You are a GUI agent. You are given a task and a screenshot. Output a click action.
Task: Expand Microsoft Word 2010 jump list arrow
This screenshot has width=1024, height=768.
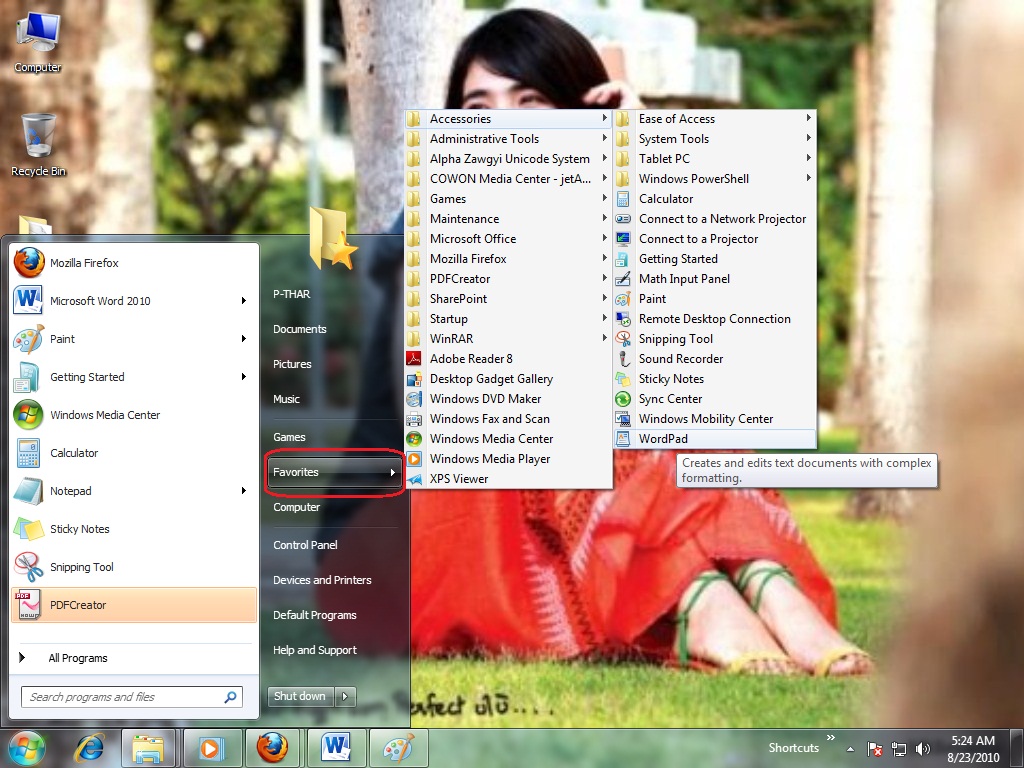(x=244, y=301)
